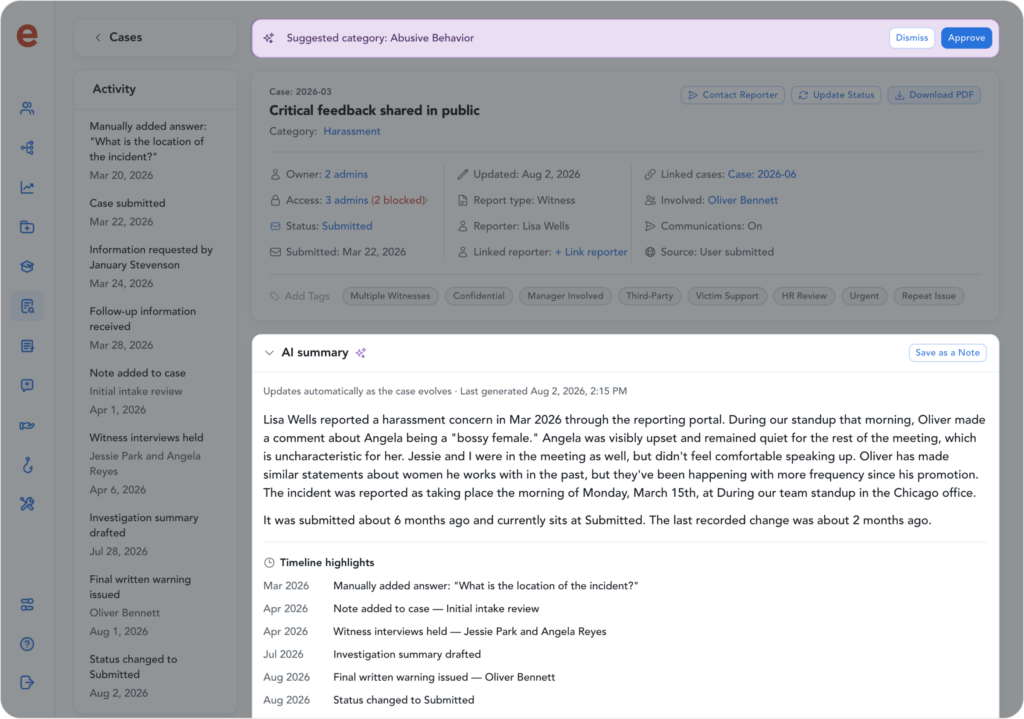Viewport: 1024px width, 719px height.
Task: Click the Submitted status link
Action: (x=347, y=226)
